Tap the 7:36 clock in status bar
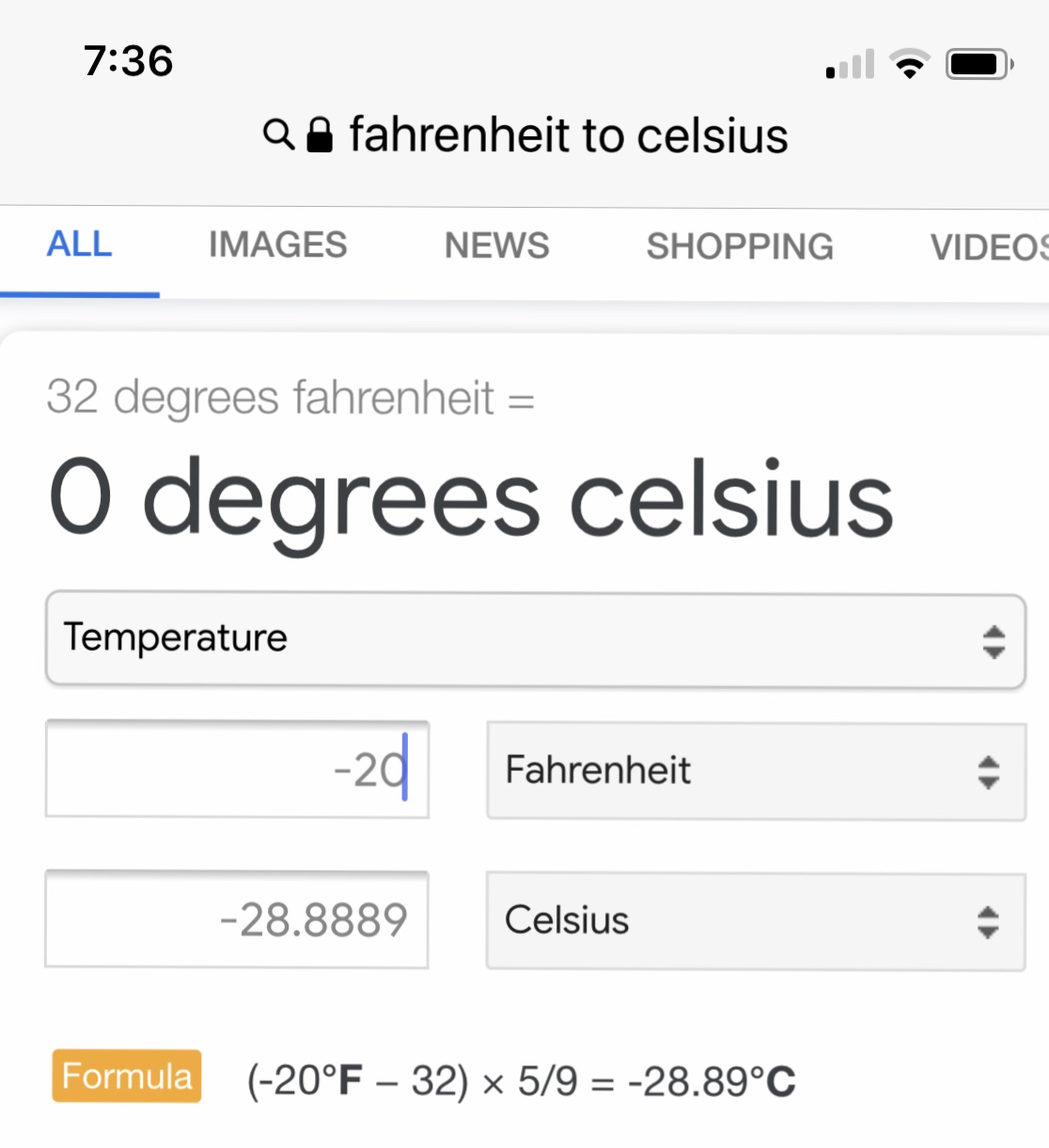The image size is (1049, 1148). coord(128,61)
